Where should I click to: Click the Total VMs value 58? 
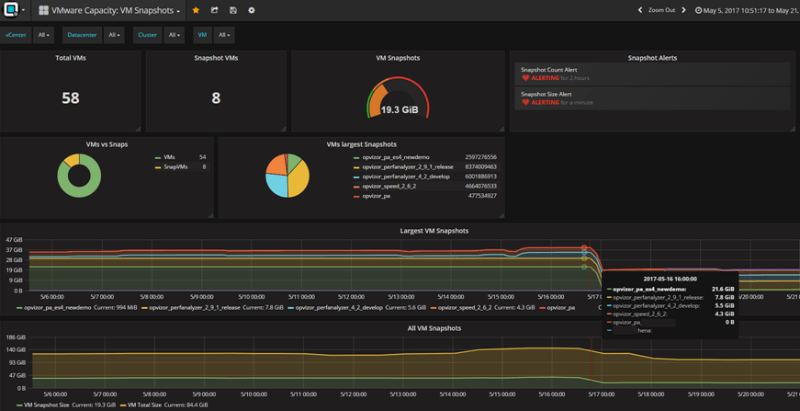tap(70, 98)
